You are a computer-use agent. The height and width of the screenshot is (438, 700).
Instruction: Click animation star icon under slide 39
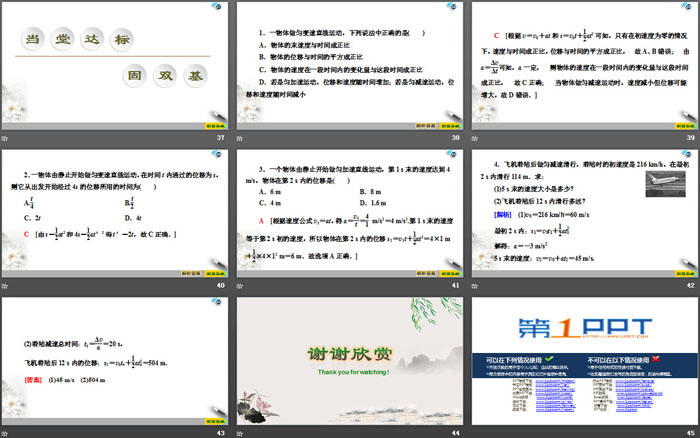coord(475,138)
